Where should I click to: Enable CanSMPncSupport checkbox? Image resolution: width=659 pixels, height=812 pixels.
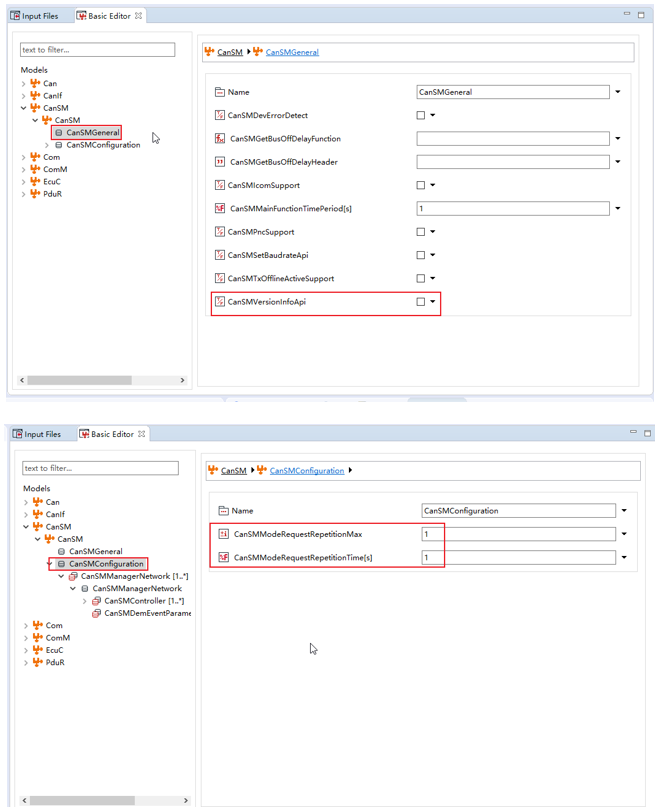tap(421, 231)
